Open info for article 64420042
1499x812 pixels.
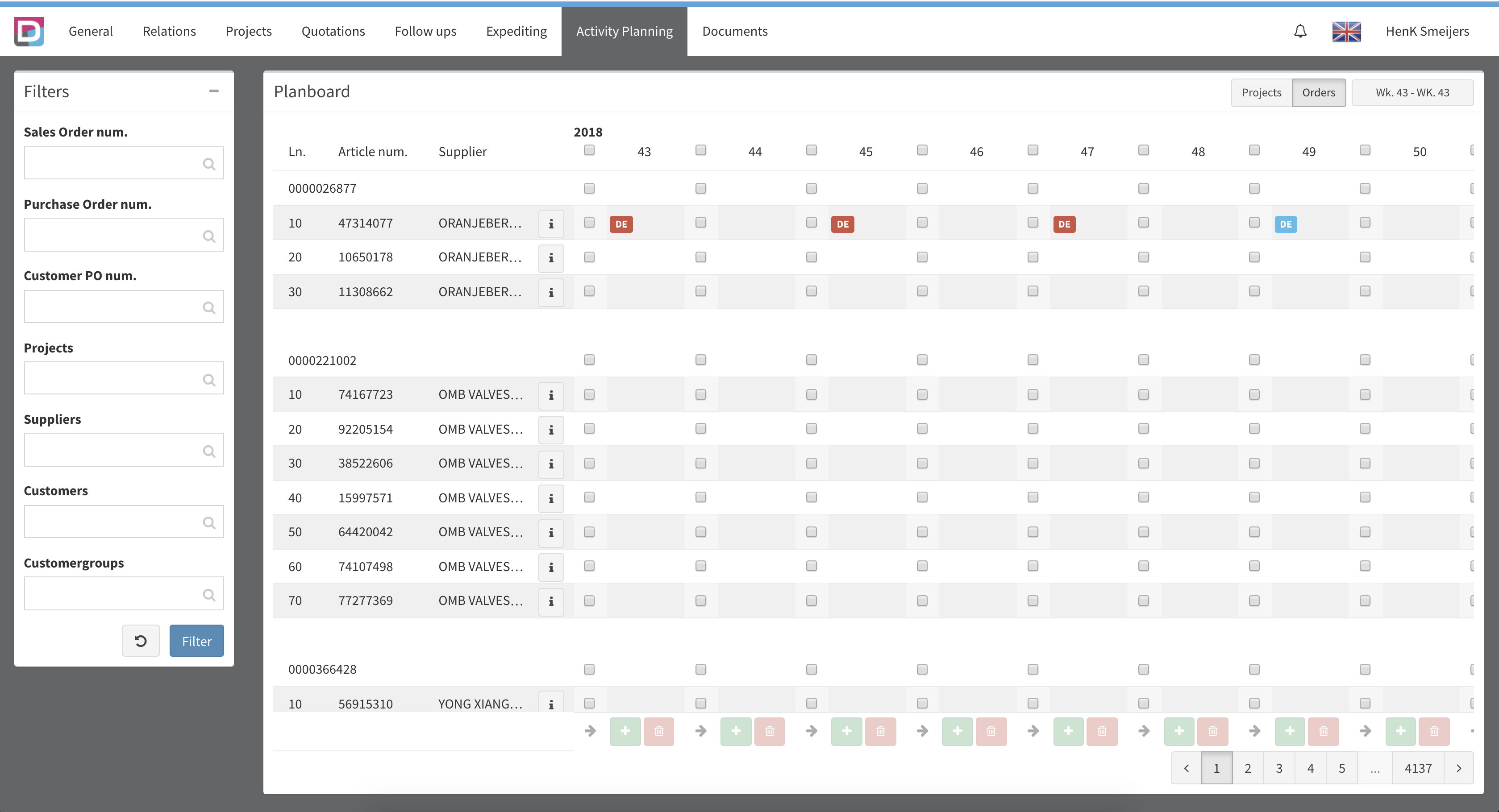(551, 533)
